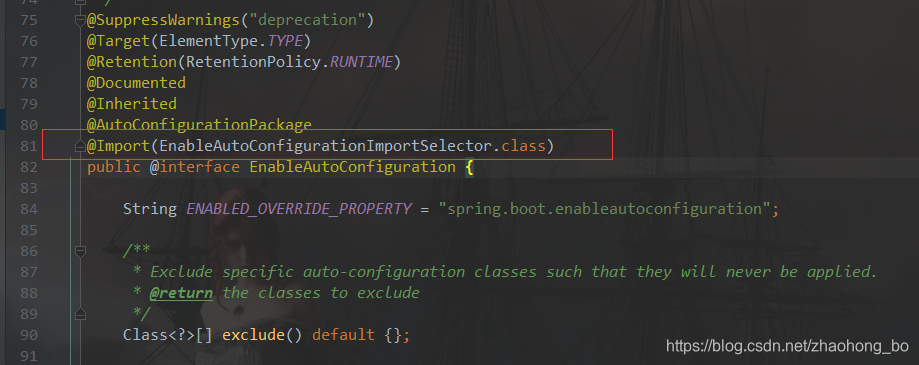Image resolution: width=919 pixels, height=365 pixels.
Task: Click the @return Javadoc tag
Action: pos(181,293)
